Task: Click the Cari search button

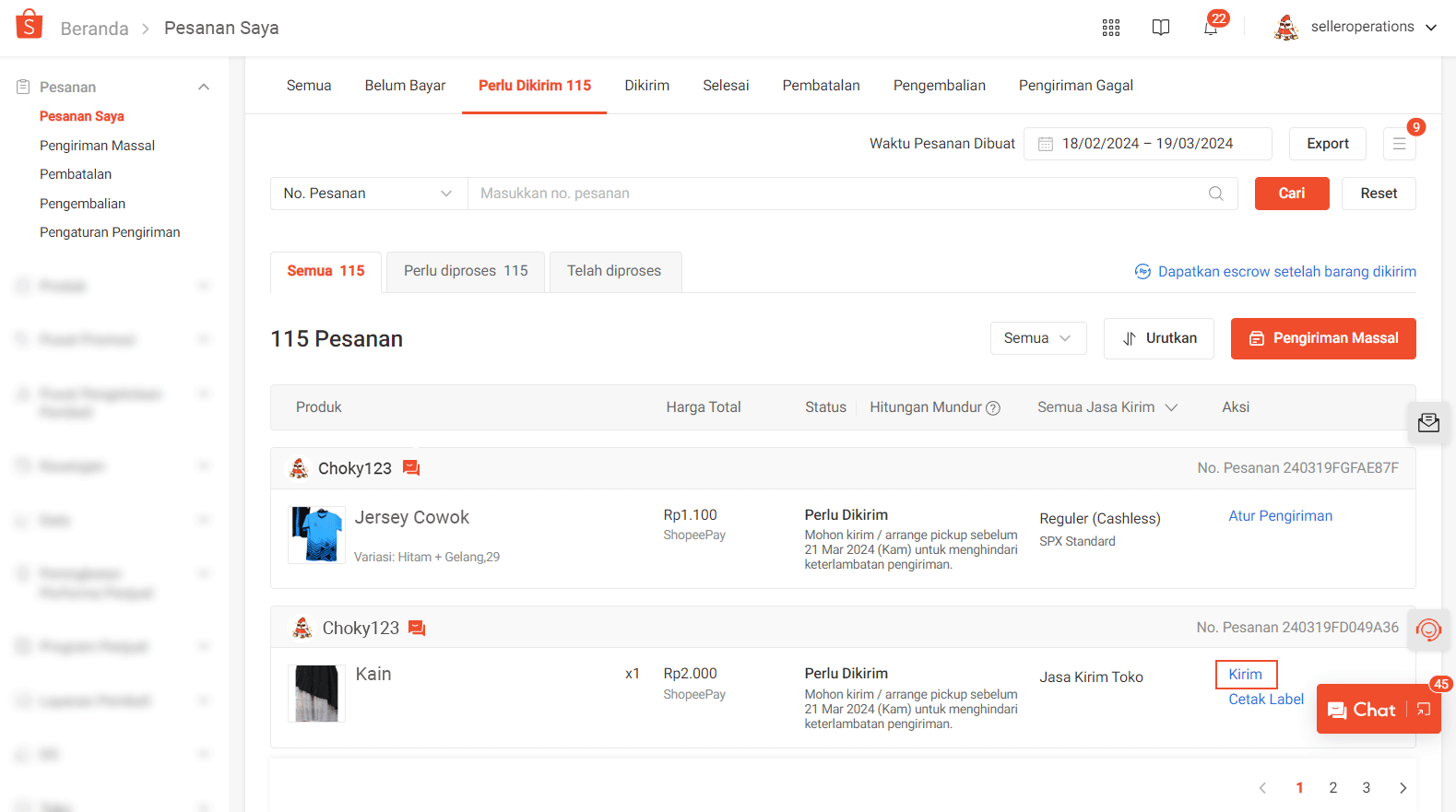Action: click(x=1291, y=194)
